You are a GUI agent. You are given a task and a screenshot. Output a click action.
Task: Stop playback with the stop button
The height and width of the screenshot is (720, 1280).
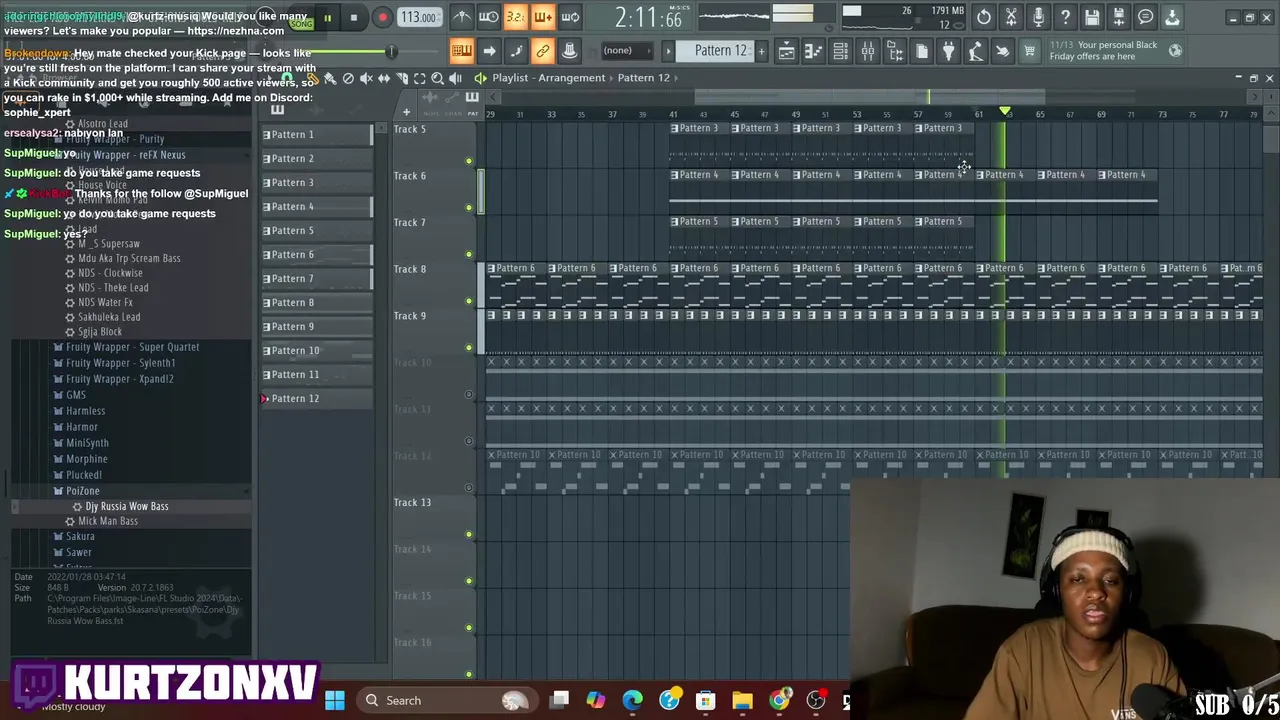coord(354,17)
